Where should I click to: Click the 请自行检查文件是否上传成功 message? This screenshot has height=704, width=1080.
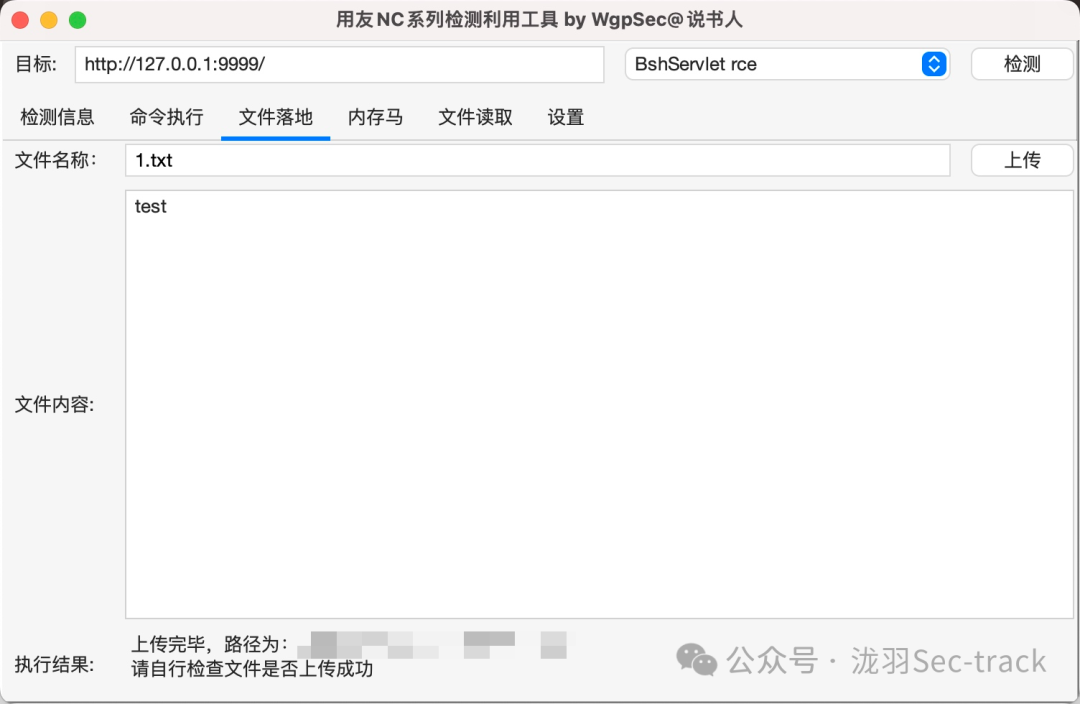(252, 669)
